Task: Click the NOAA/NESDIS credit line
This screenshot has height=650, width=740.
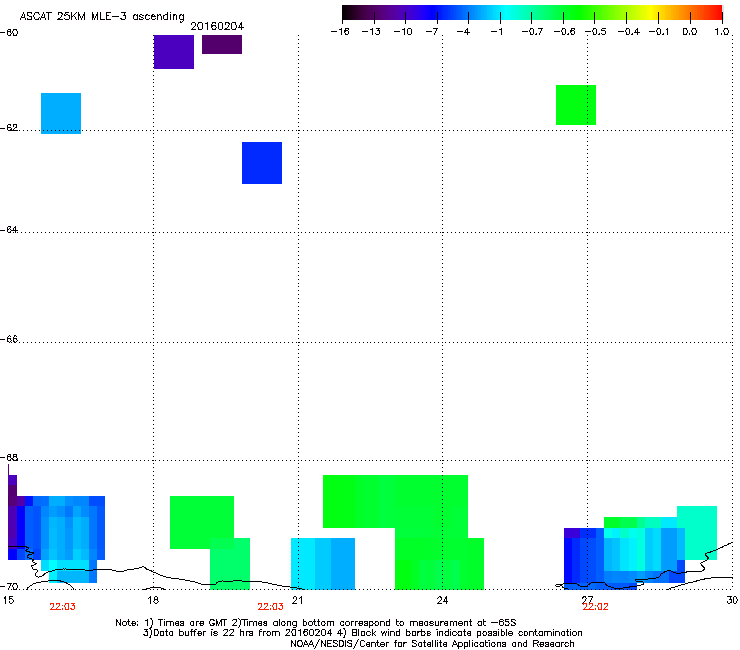Action: tap(432, 644)
